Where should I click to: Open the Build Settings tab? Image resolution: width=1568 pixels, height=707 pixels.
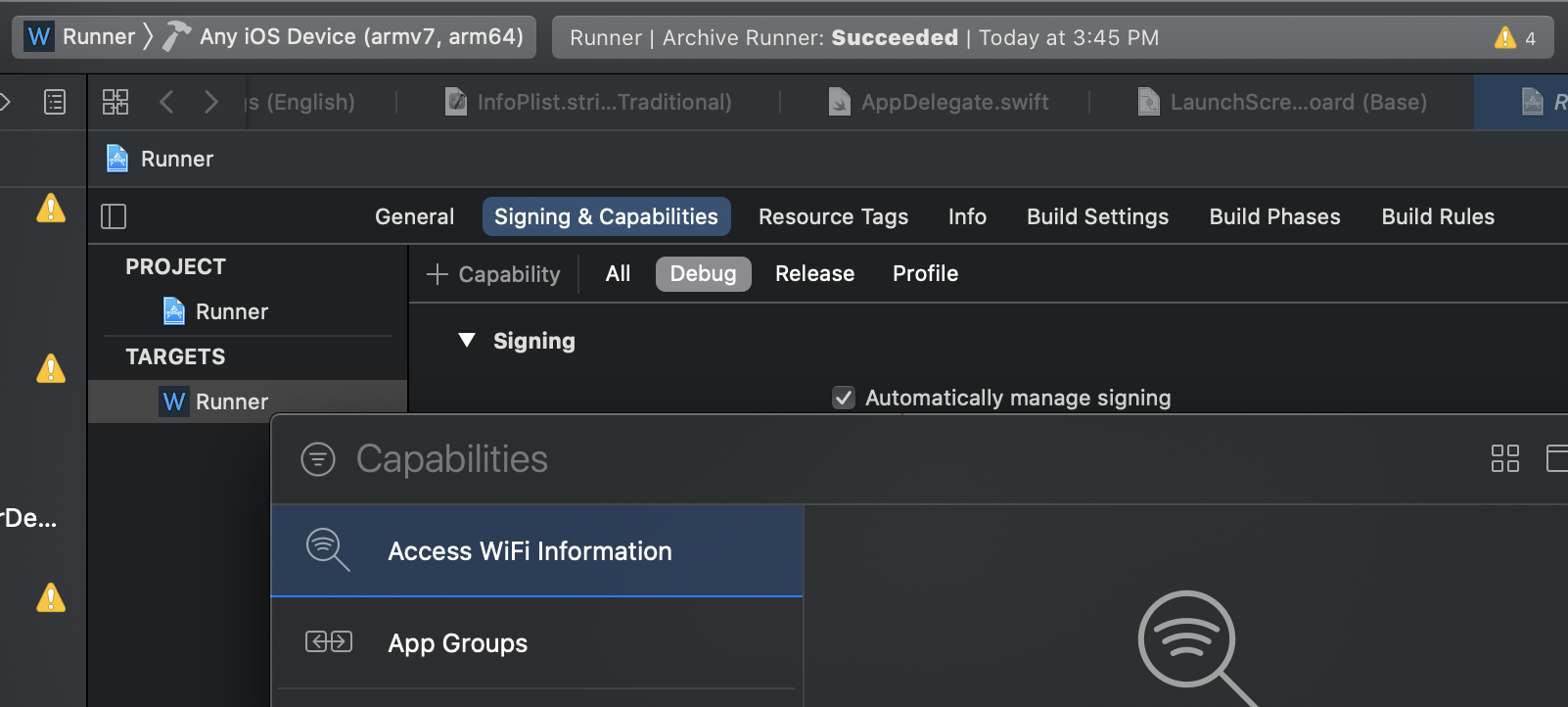[x=1097, y=216]
